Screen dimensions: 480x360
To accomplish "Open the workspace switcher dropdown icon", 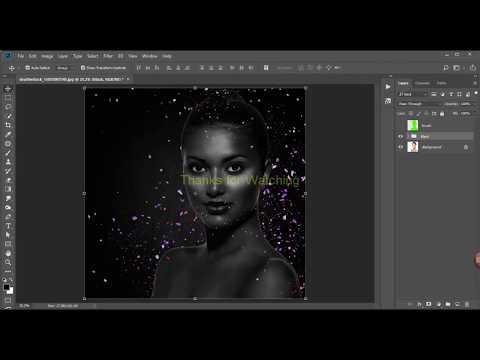I will (x=457, y=68).
